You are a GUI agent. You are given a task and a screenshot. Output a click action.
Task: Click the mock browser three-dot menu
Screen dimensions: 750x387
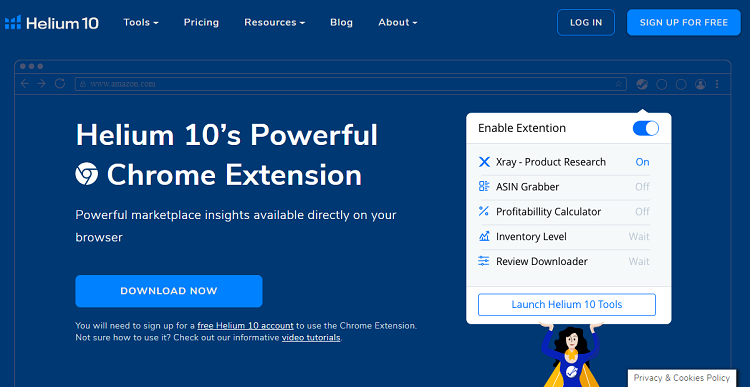point(717,84)
